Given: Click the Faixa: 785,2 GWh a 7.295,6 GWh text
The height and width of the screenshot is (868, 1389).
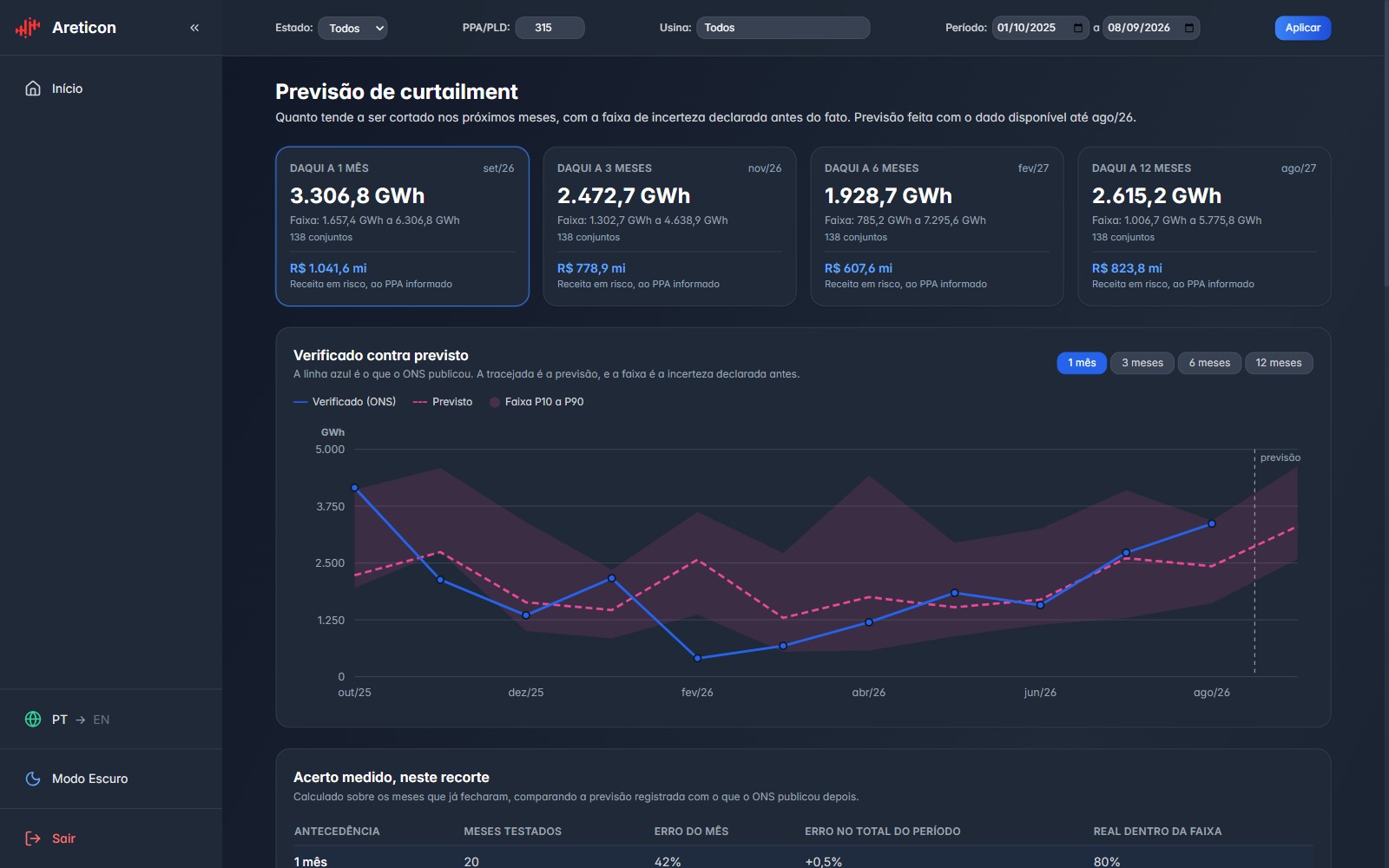Looking at the screenshot, I should point(905,220).
